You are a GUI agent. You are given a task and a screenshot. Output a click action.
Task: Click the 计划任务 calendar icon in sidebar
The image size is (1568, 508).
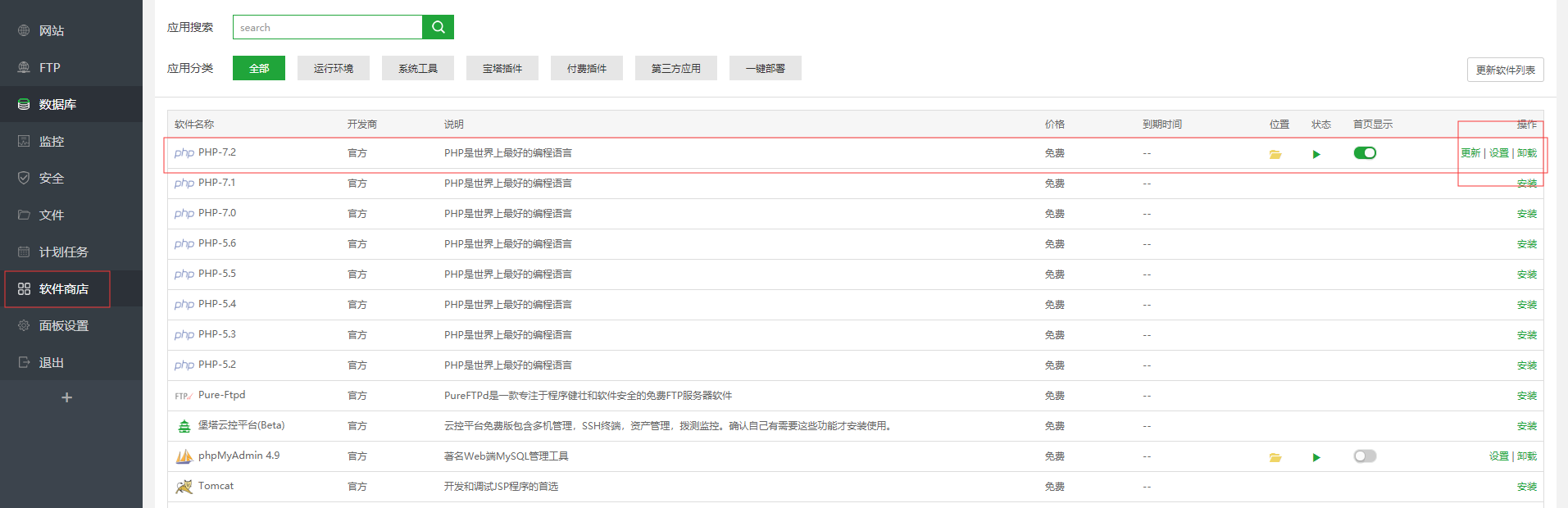point(24,252)
